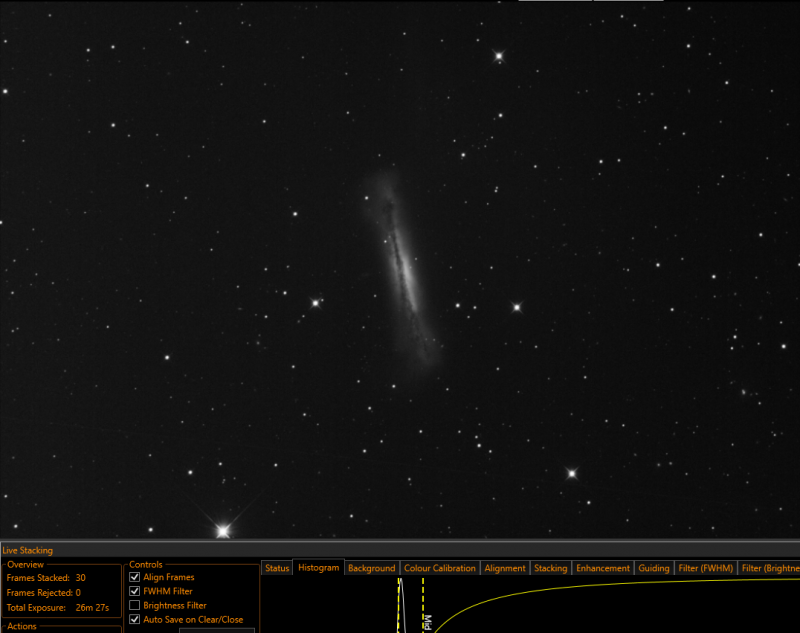
Task: Click the Frames Stacked value 30
Action: point(81,578)
